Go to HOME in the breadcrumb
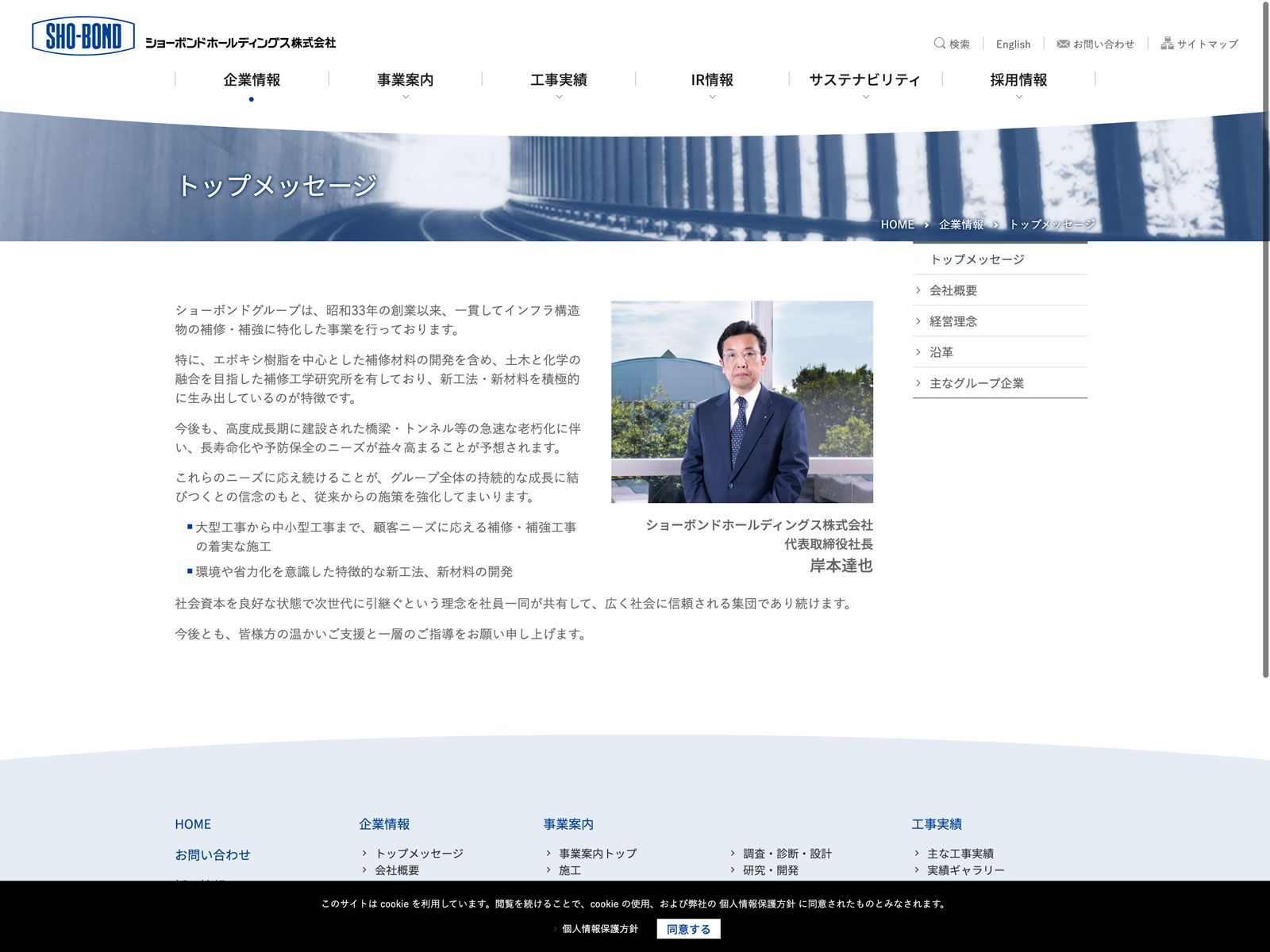Viewport: 1270px width, 952px height. point(897,225)
